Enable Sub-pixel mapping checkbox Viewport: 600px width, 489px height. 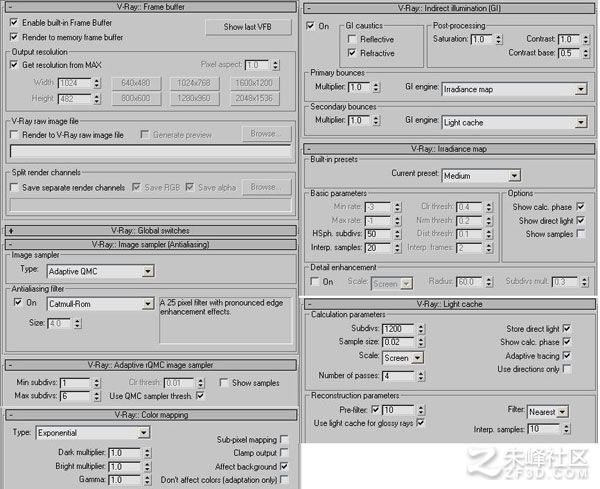coord(284,439)
